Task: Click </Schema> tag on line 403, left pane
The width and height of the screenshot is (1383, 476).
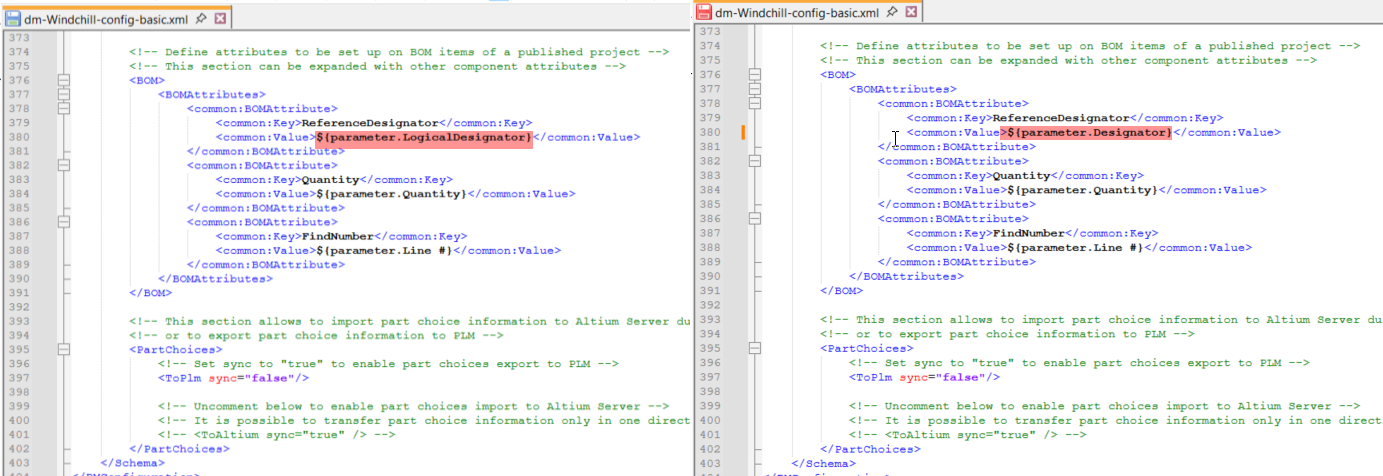Action: point(132,463)
